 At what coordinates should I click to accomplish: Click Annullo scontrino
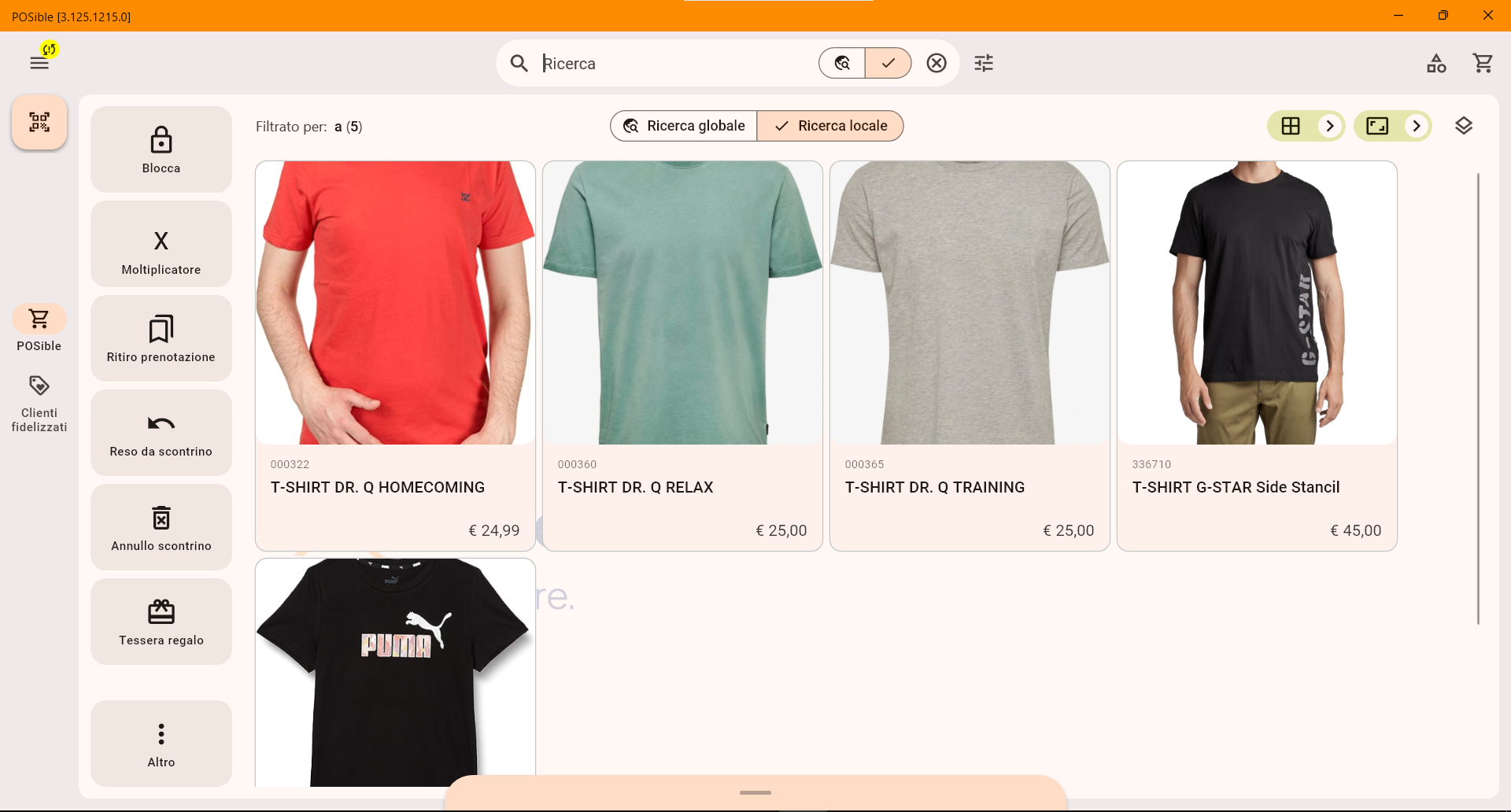161,527
